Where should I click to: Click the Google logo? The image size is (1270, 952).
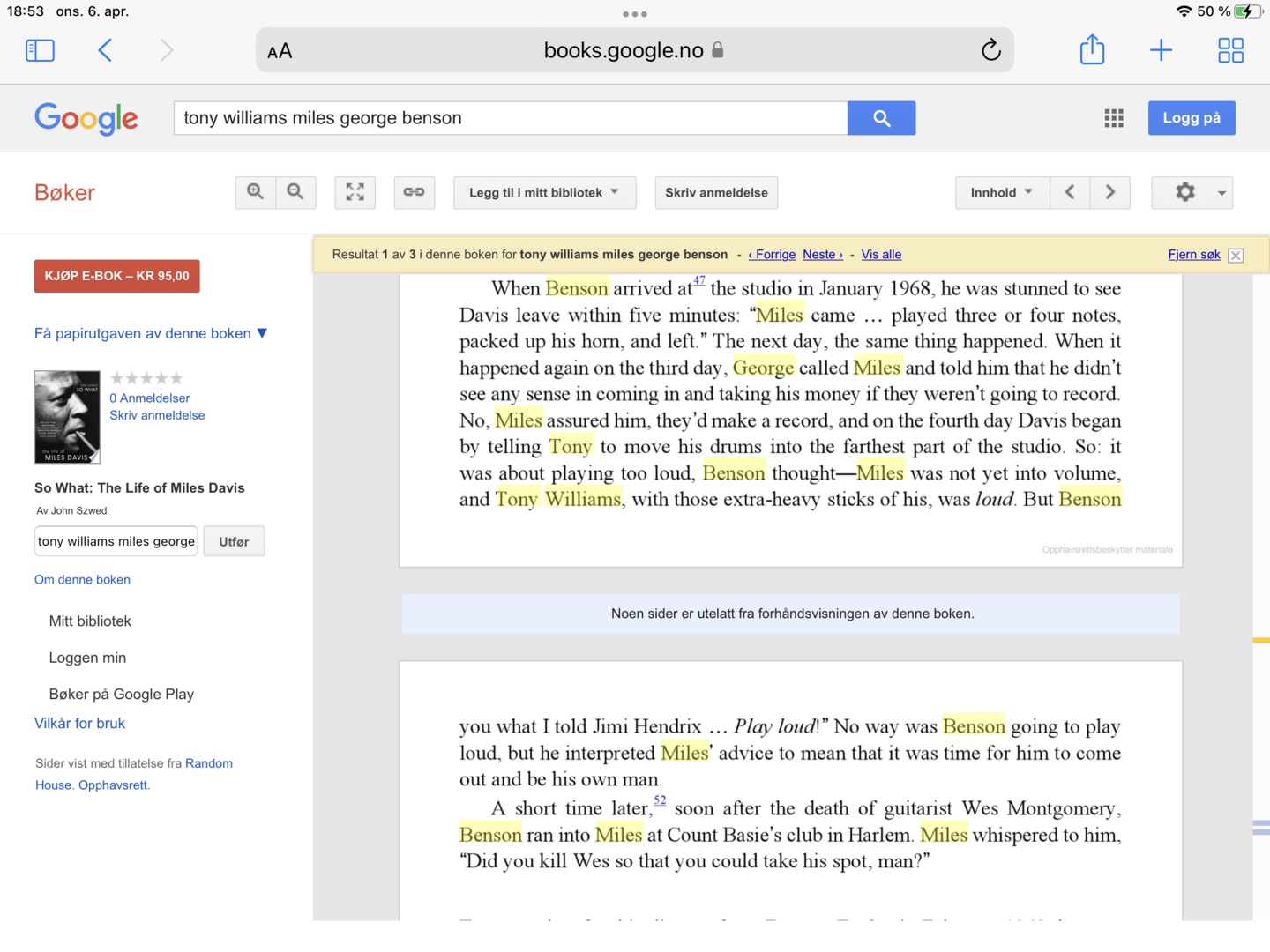[x=86, y=118]
